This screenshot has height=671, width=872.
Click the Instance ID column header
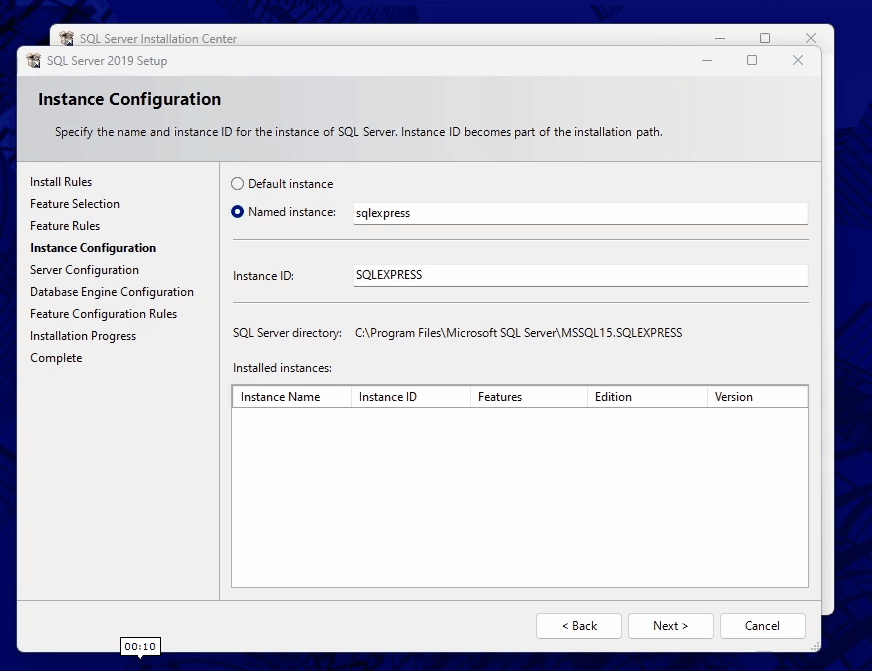[410, 397]
